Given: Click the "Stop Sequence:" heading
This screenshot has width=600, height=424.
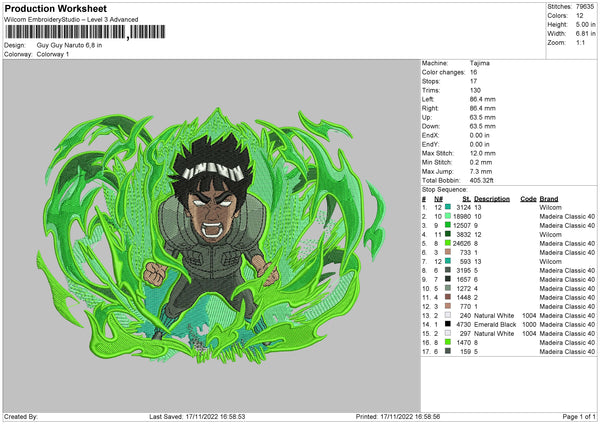Looking at the screenshot, I should point(444,190).
